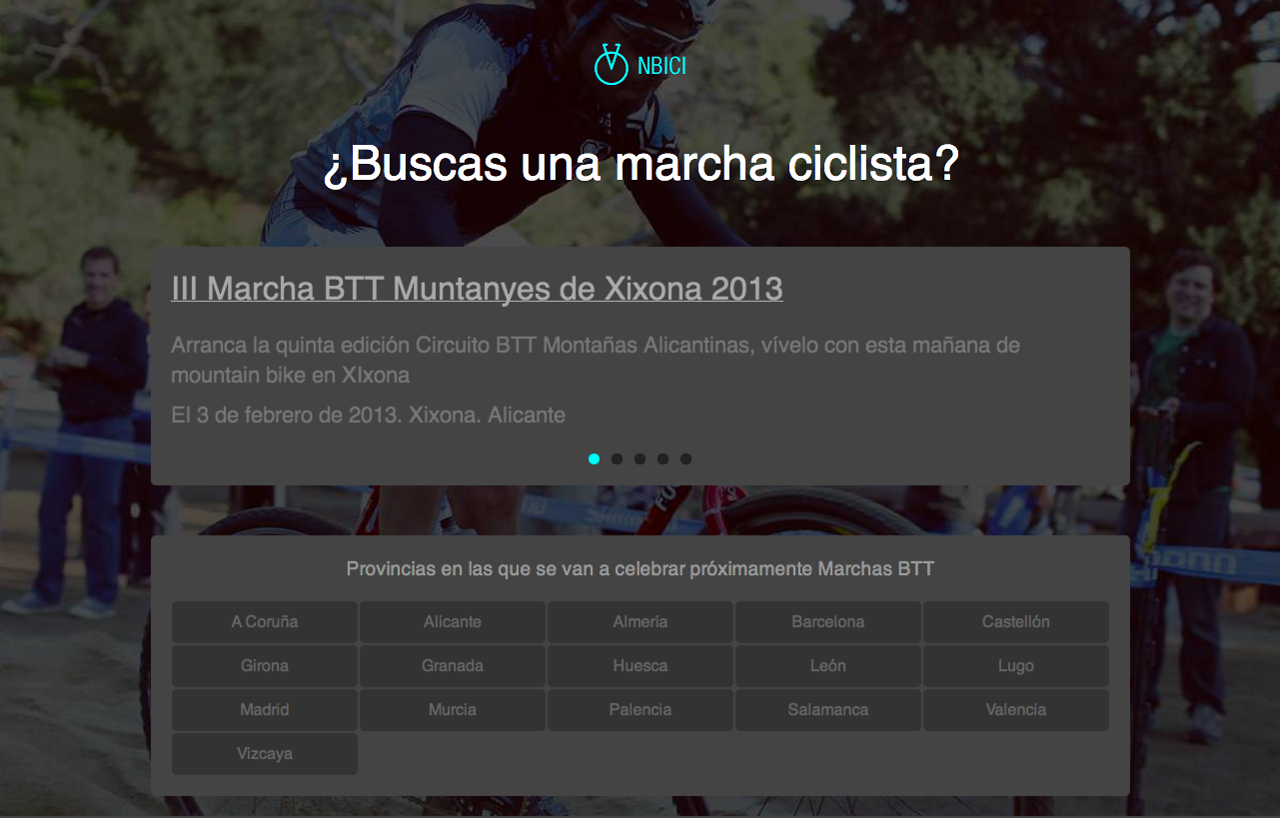Go to the second carousel slide dot
The width and height of the screenshot is (1280, 818).
pyautogui.click(x=617, y=459)
